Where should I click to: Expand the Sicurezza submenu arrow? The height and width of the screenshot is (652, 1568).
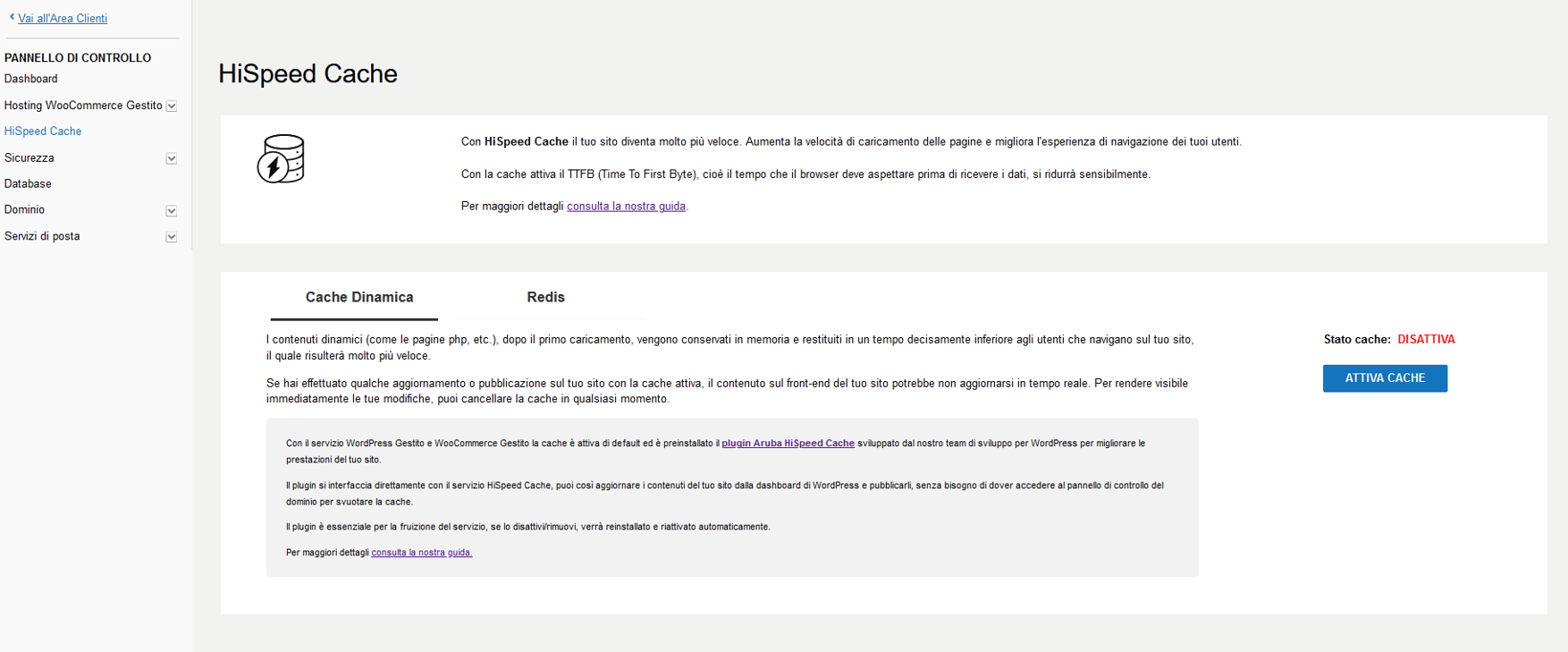coord(172,159)
